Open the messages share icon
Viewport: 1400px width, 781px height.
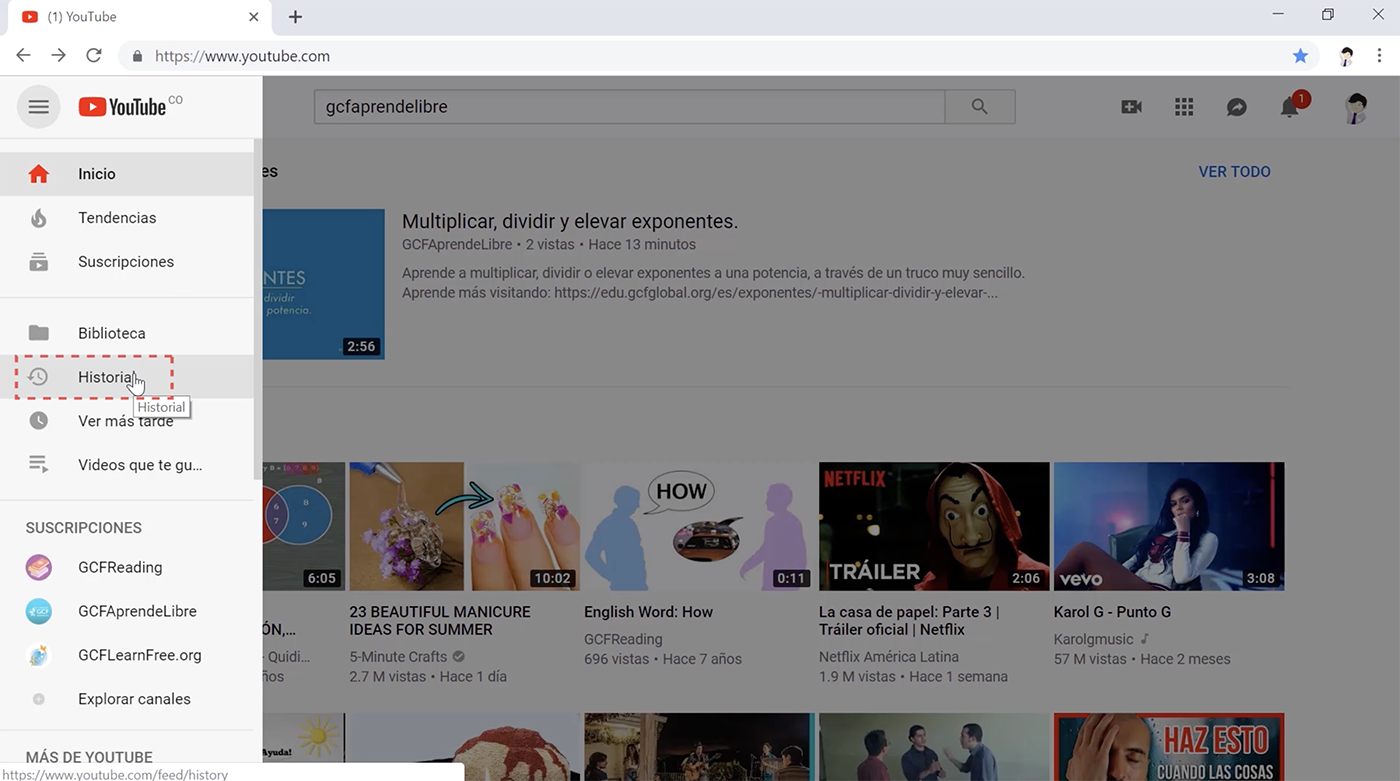(1237, 107)
